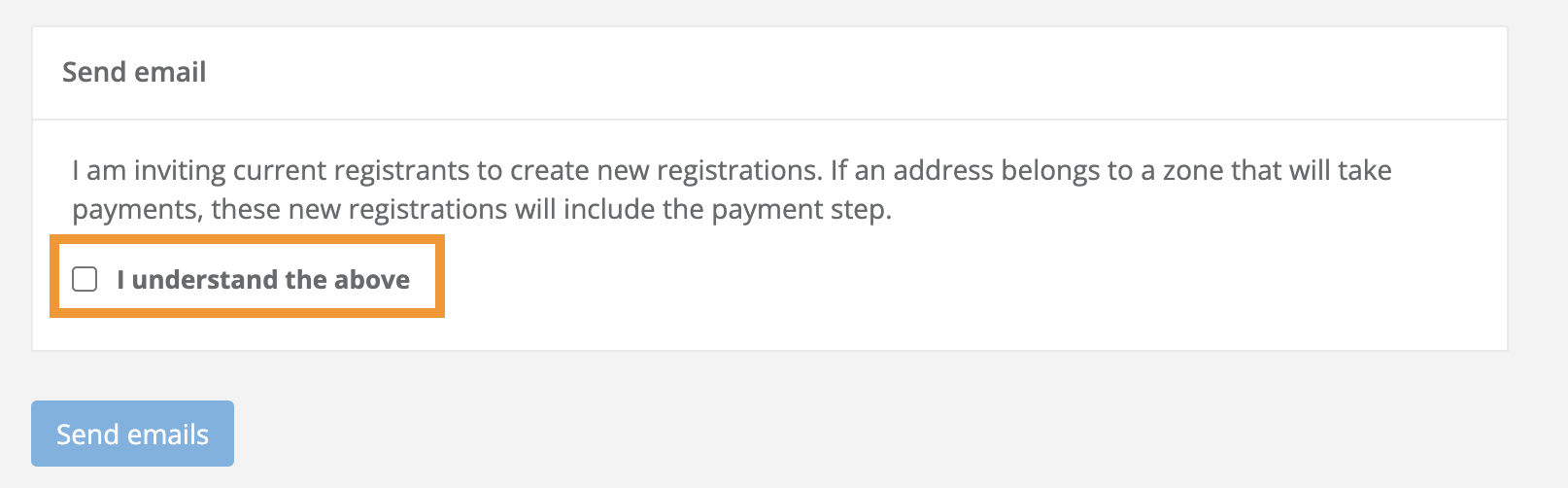The image size is (1568, 488).
Task: Click the word "address" in the description
Action: [943, 171]
